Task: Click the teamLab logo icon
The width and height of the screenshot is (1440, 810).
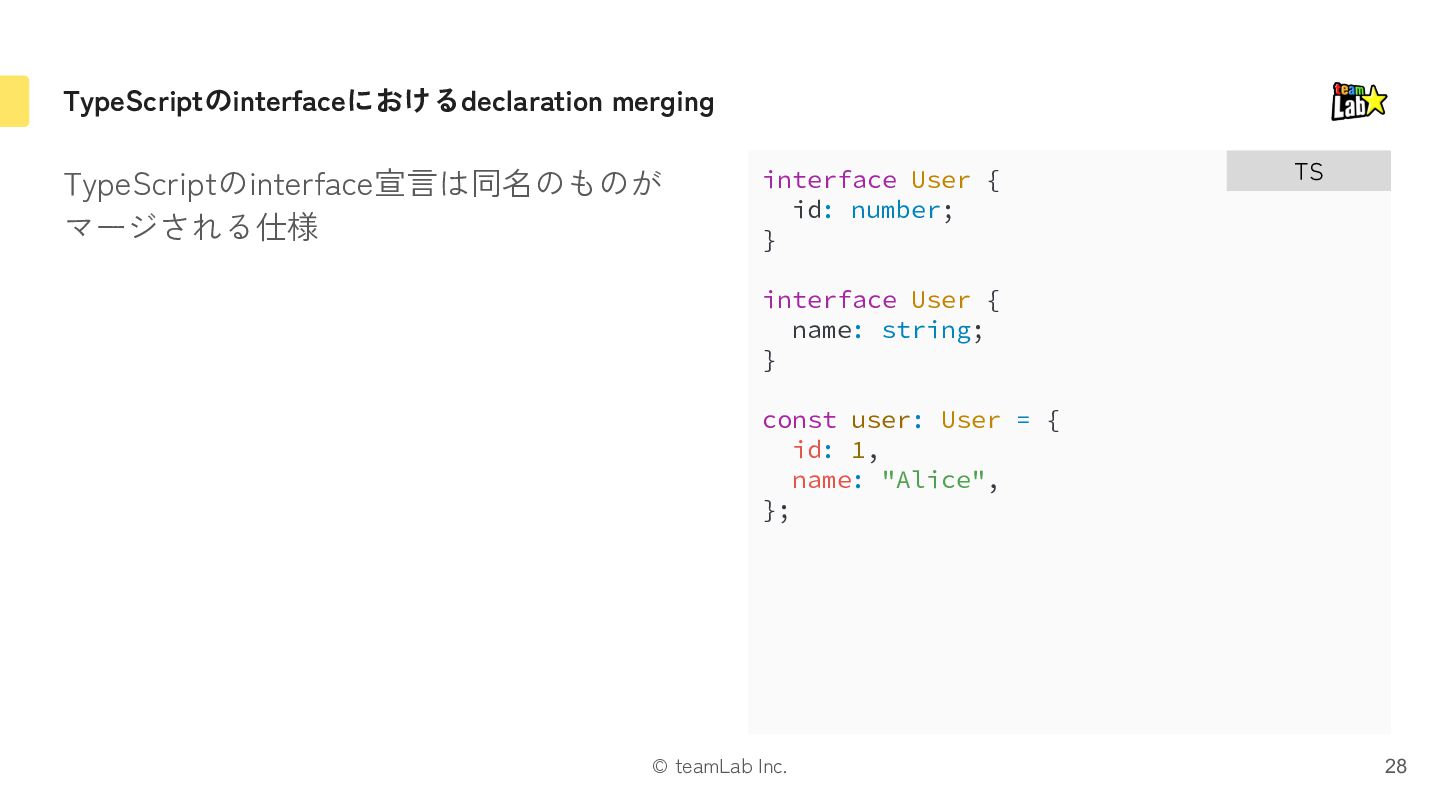Action: (x=1359, y=101)
